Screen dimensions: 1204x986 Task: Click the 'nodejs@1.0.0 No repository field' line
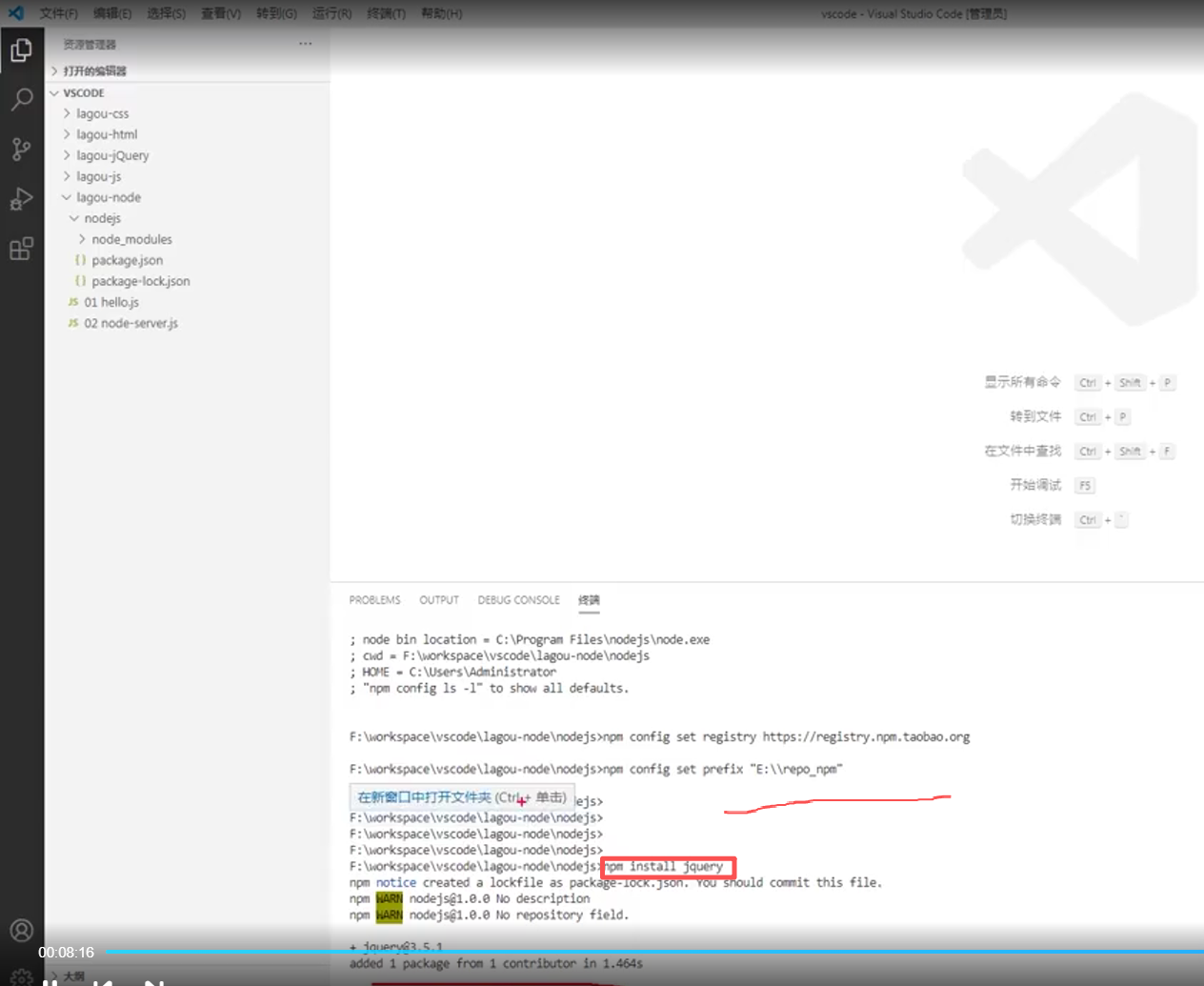coord(489,915)
